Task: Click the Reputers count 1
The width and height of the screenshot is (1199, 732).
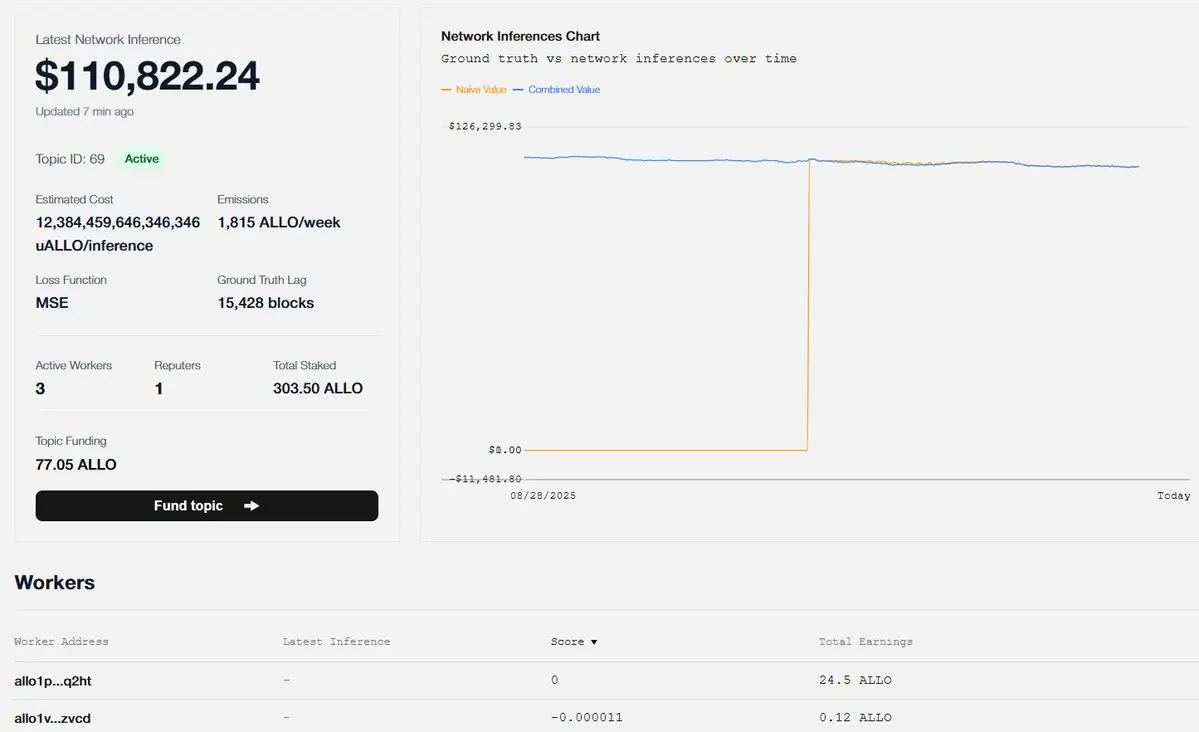Action: pyautogui.click(x=158, y=389)
